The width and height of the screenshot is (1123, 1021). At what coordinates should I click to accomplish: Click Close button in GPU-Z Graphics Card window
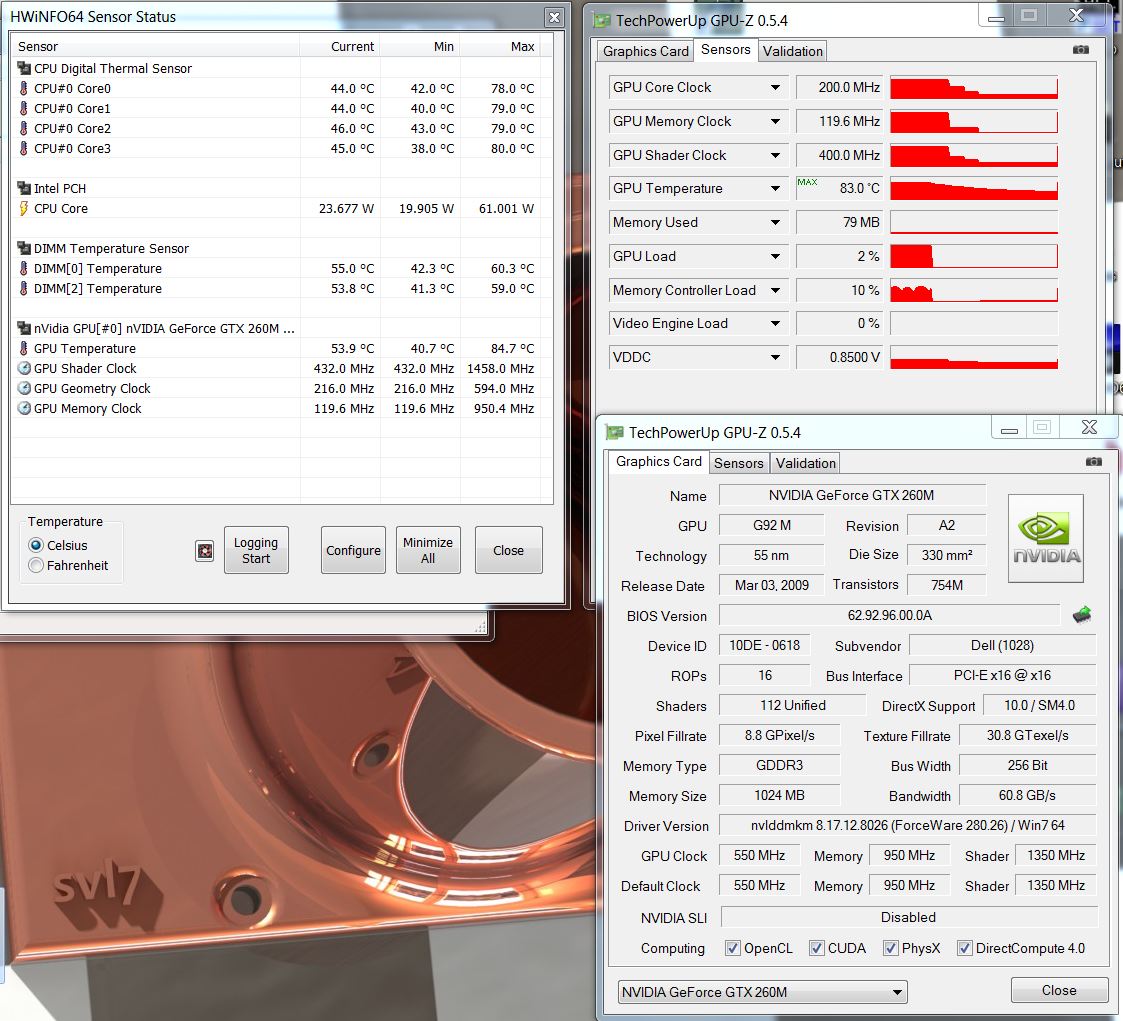click(1059, 990)
